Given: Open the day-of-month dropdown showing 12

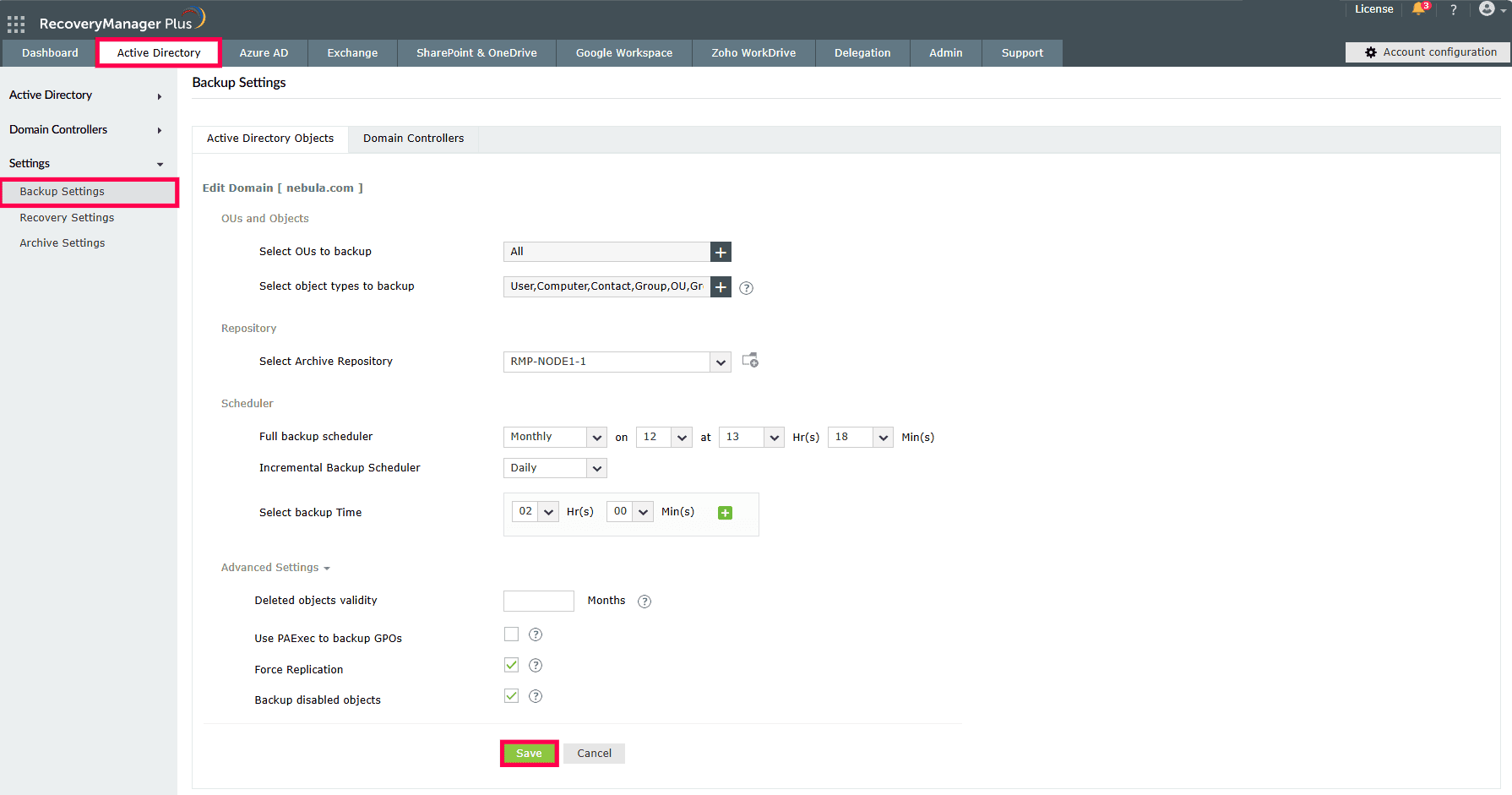Looking at the screenshot, I should click(x=664, y=437).
